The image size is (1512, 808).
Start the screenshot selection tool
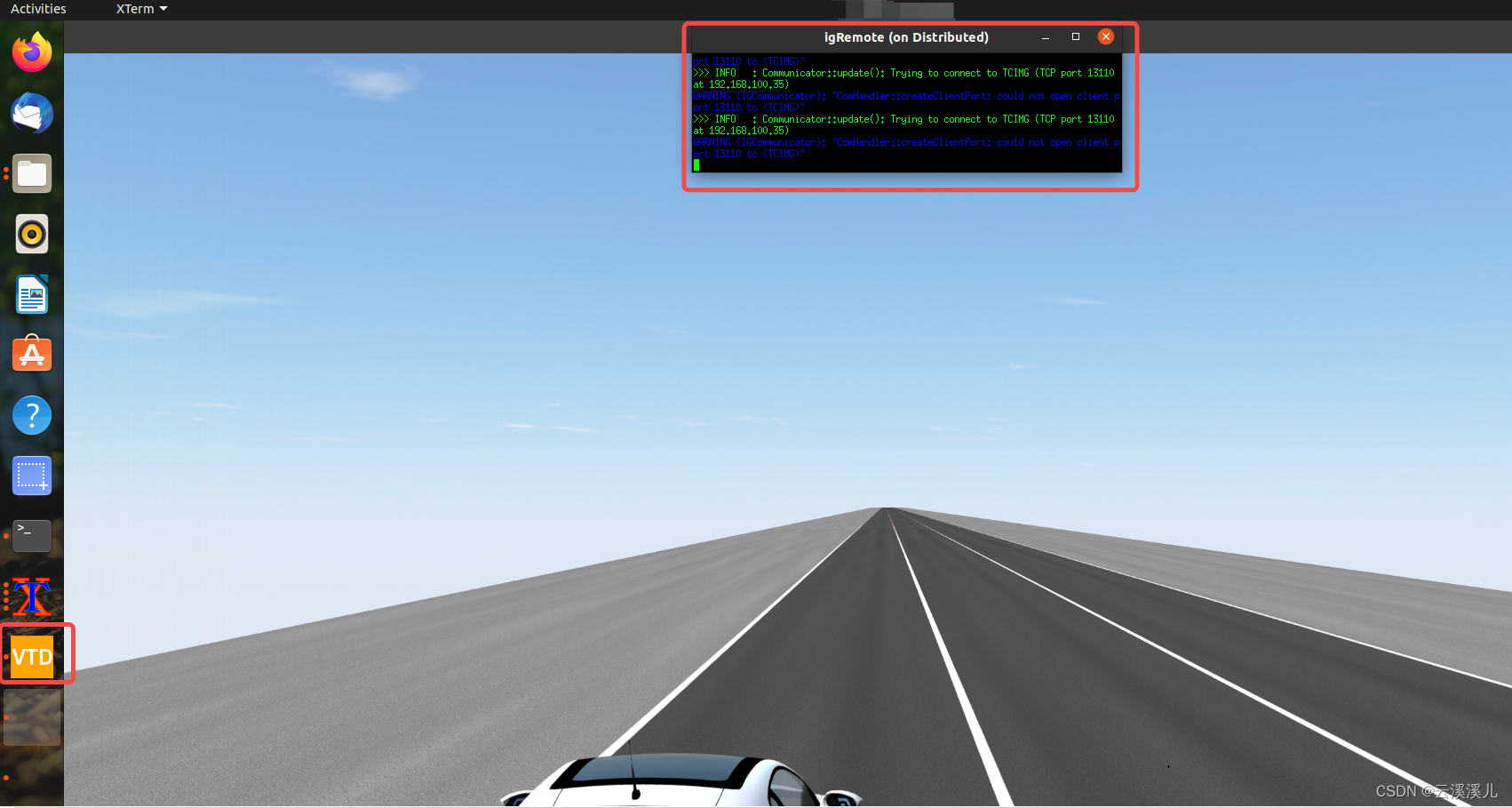pos(32,476)
